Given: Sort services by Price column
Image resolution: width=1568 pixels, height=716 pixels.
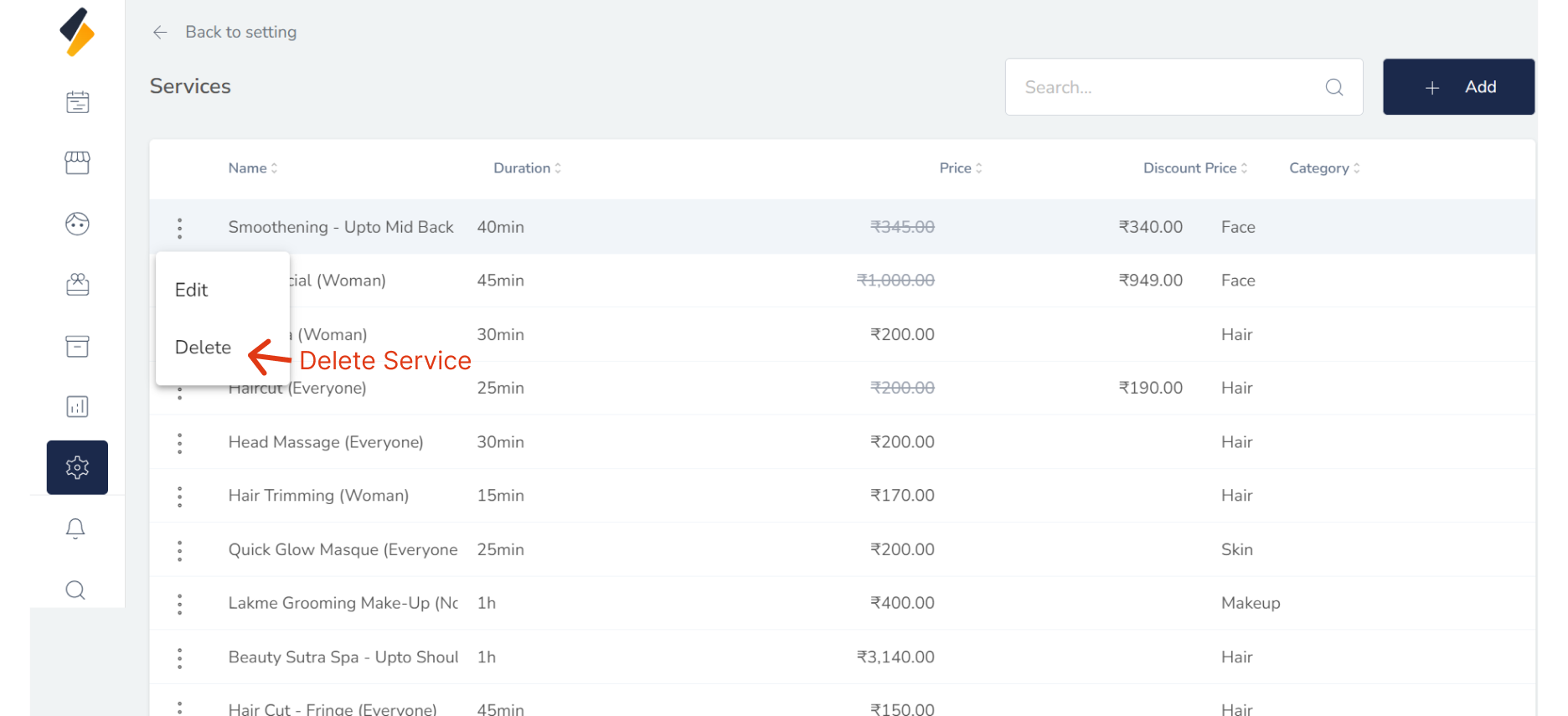Looking at the screenshot, I should pos(960,168).
